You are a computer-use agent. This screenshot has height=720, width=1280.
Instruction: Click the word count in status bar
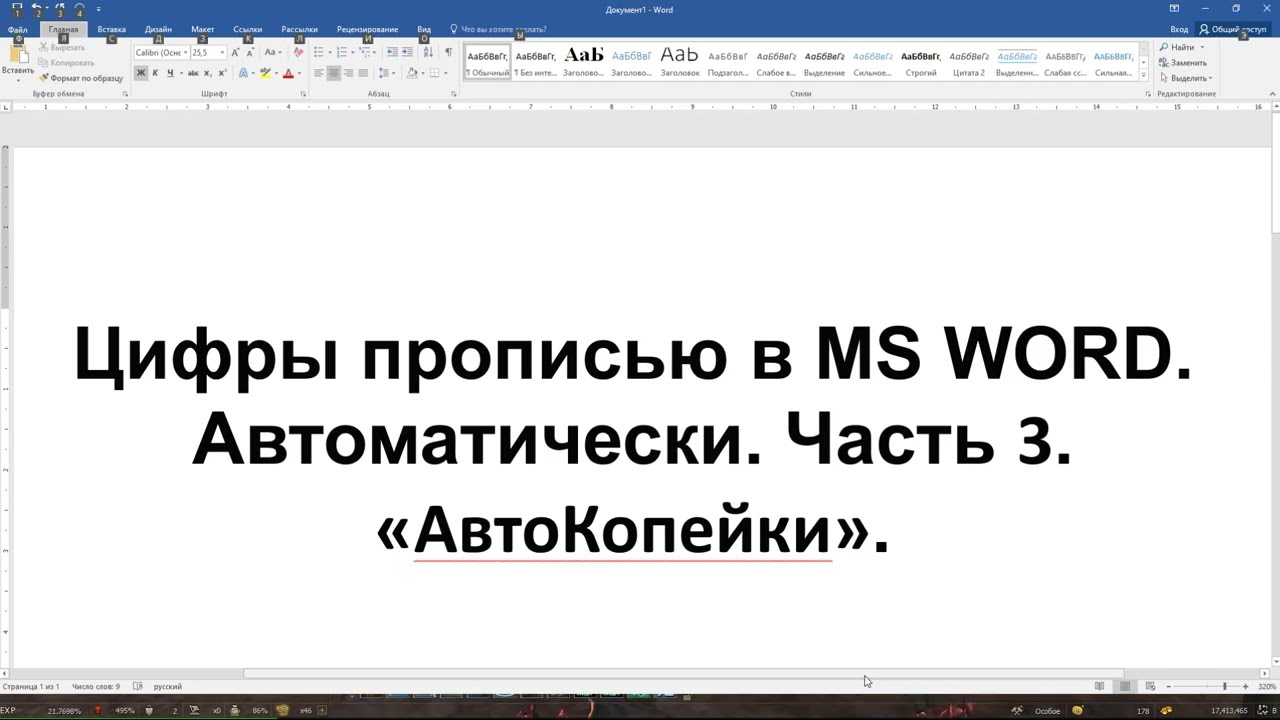pos(96,686)
